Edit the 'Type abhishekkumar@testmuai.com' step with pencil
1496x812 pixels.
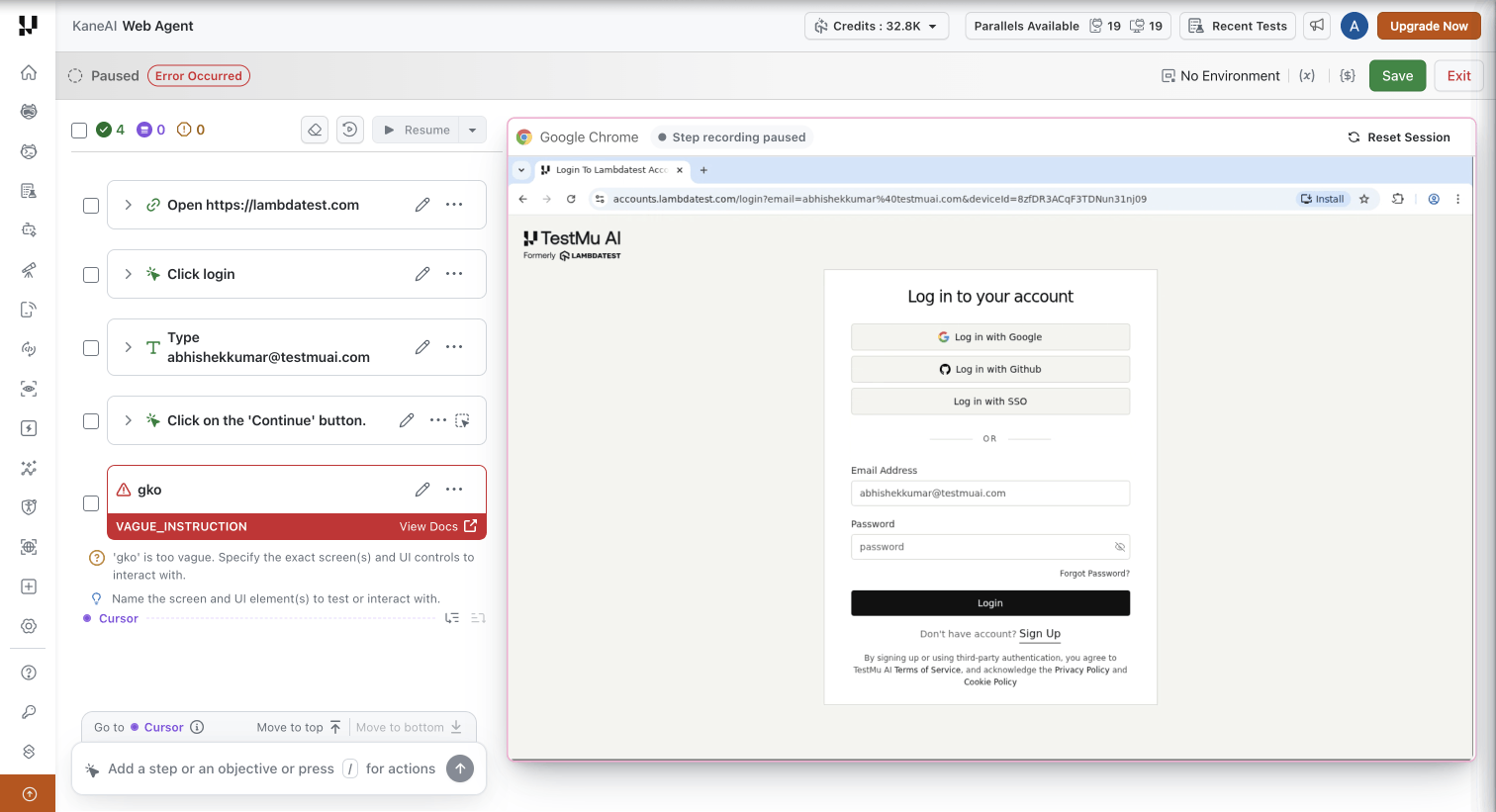click(x=422, y=347)
